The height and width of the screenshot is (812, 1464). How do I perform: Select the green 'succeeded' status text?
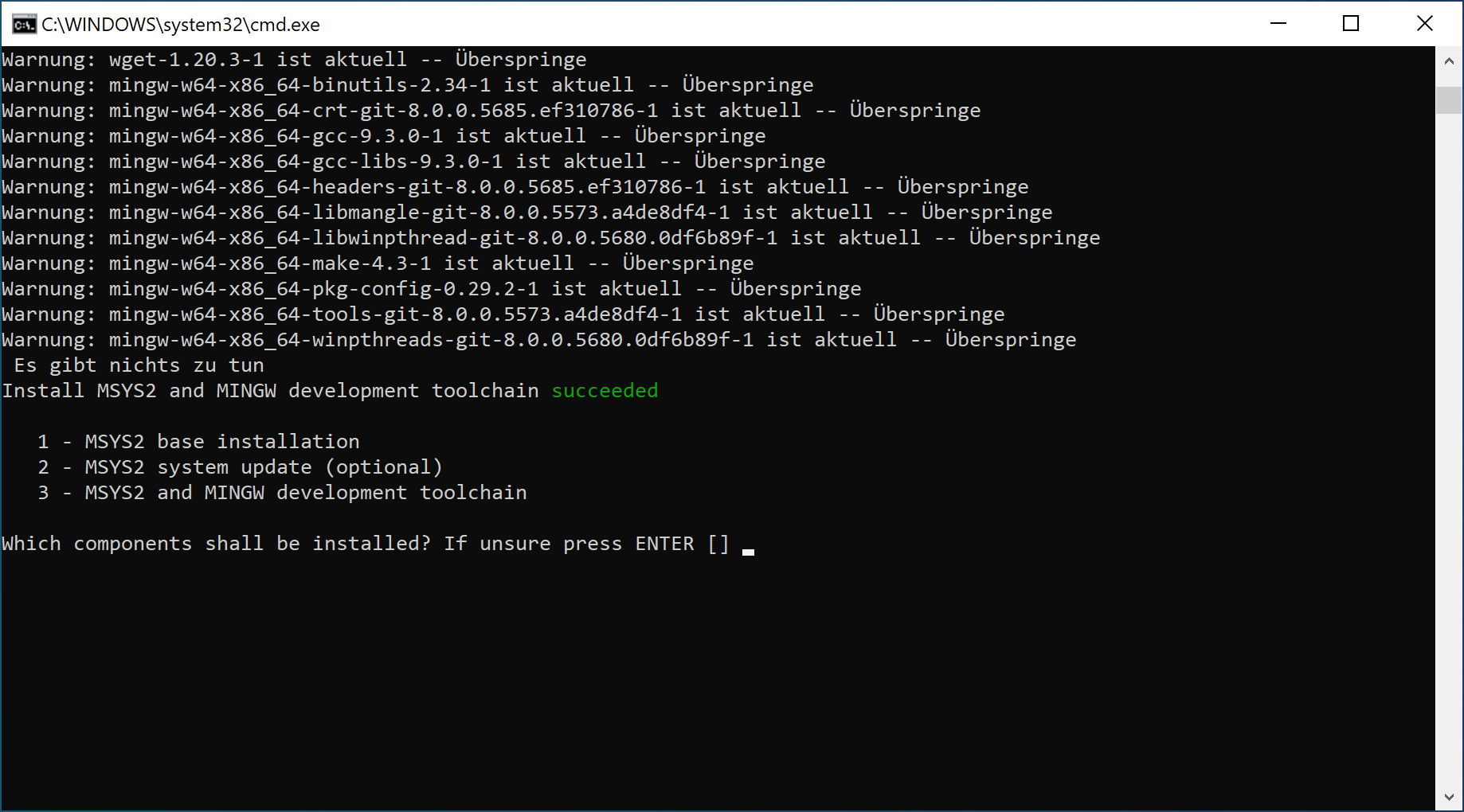click(605, 390)
